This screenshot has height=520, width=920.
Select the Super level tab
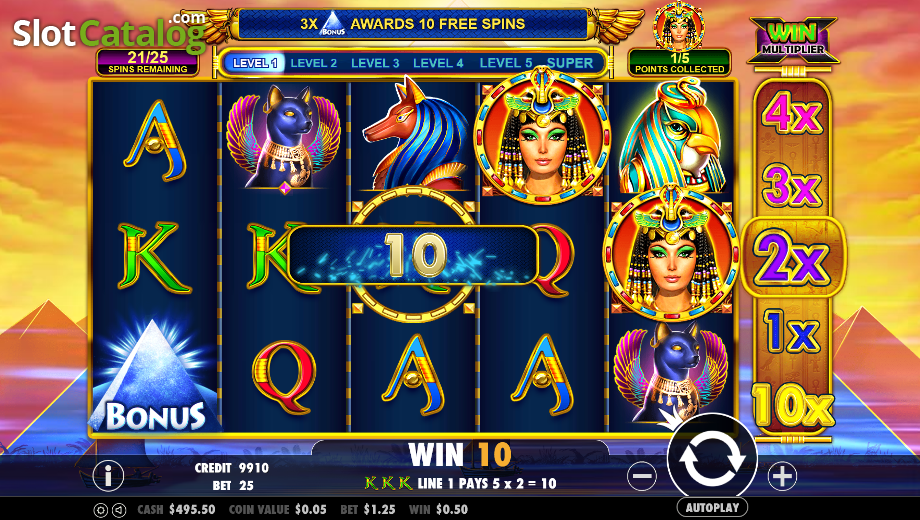[570, 63]
